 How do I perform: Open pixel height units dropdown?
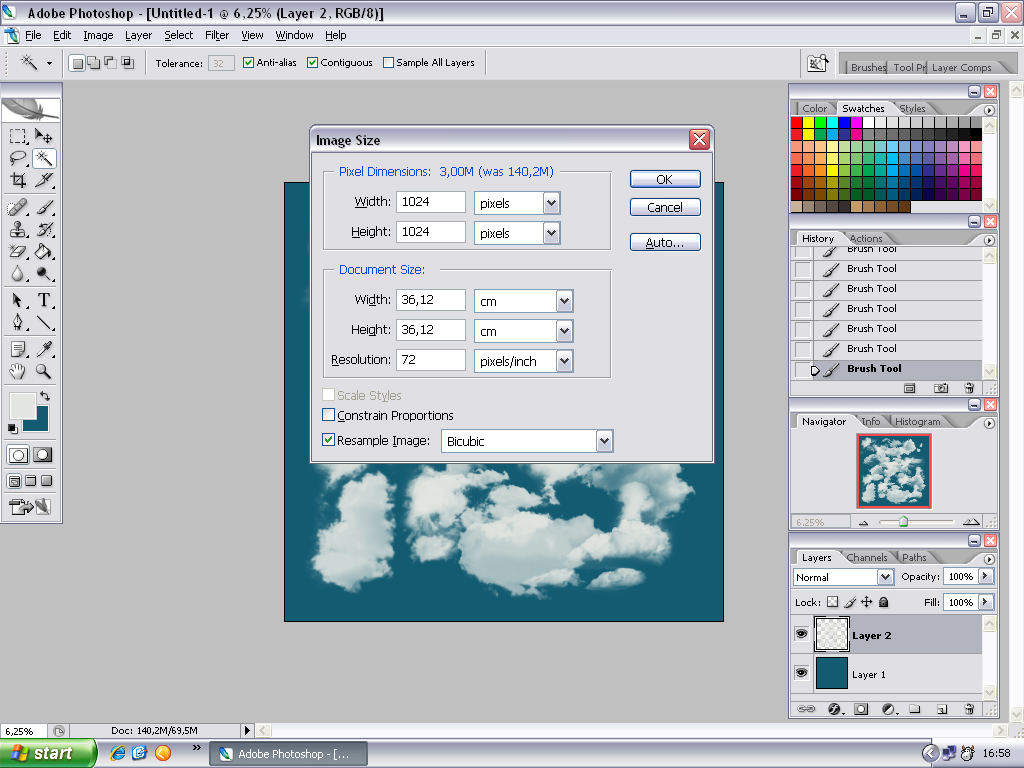tap(551, 233)
